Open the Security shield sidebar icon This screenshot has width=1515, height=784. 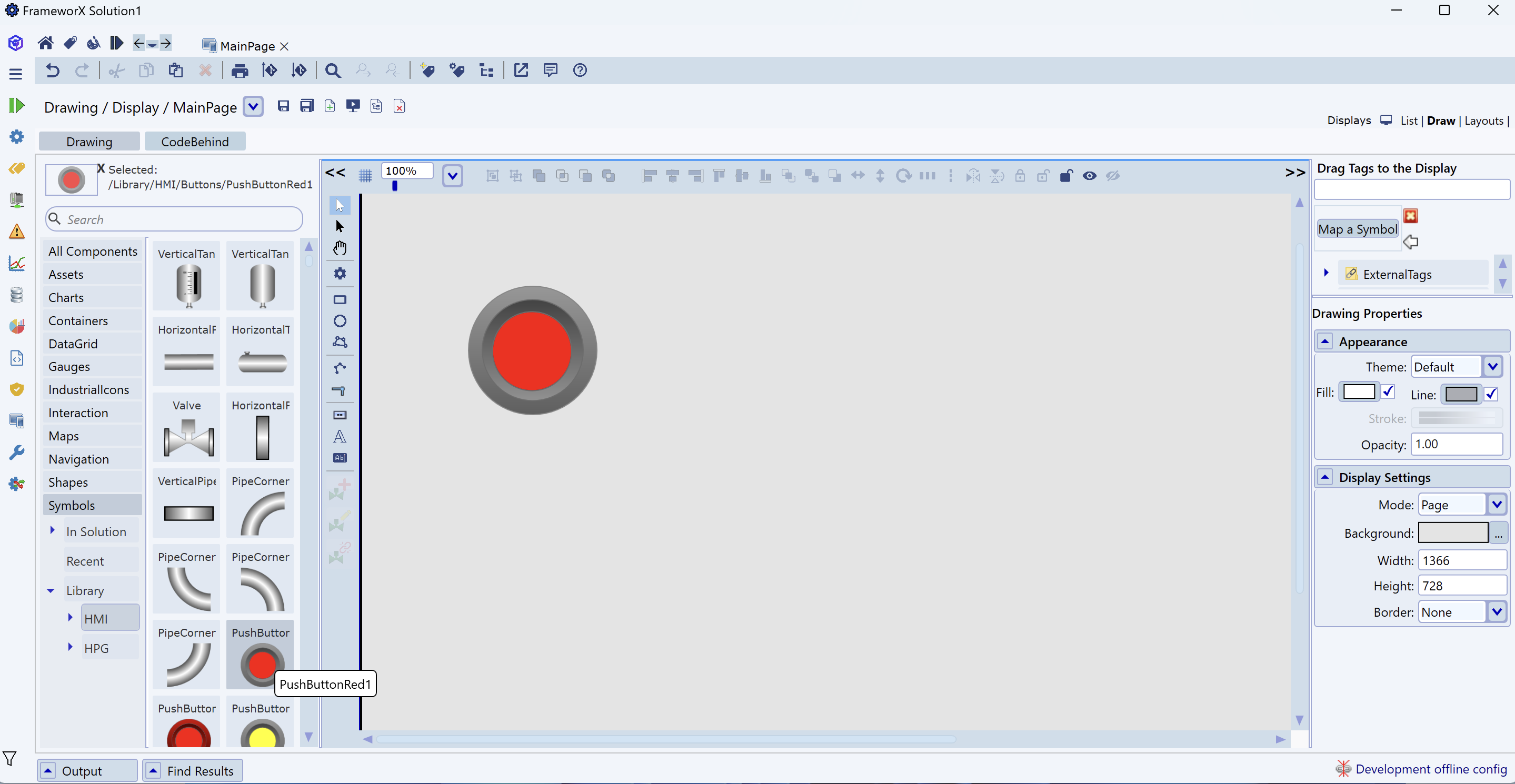(x=16, y=390)
